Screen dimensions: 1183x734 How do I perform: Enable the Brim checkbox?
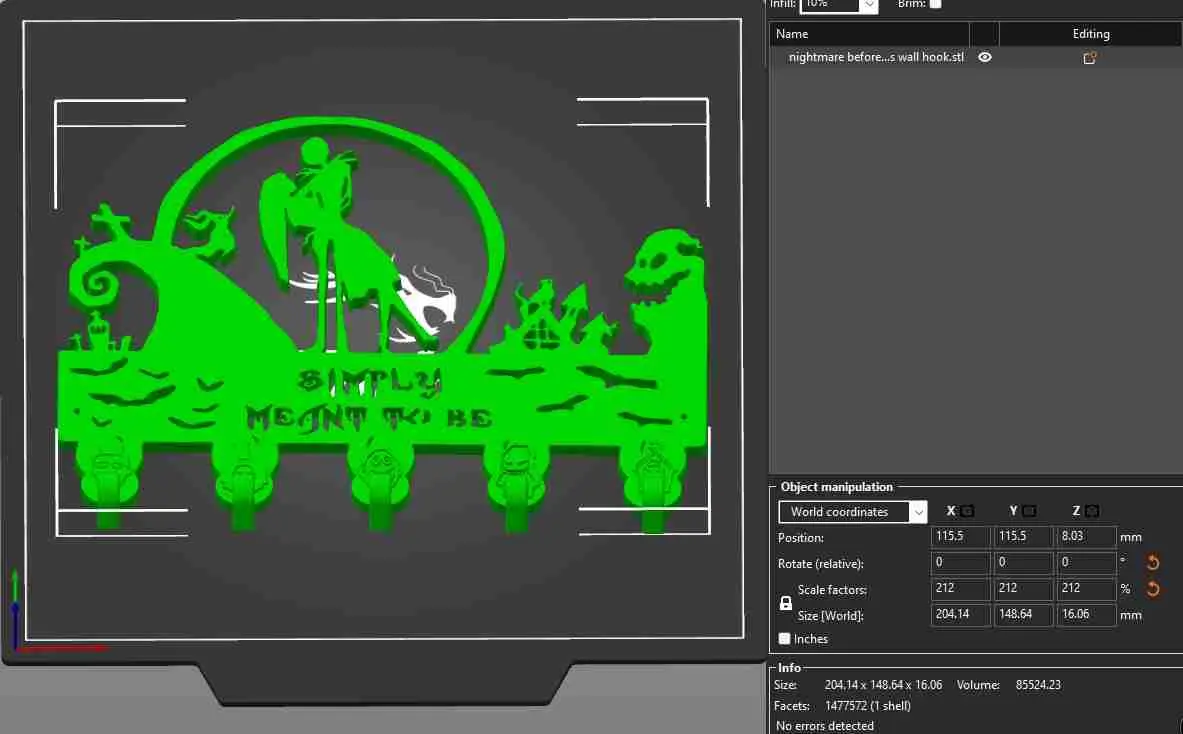[x=935, y=4]
